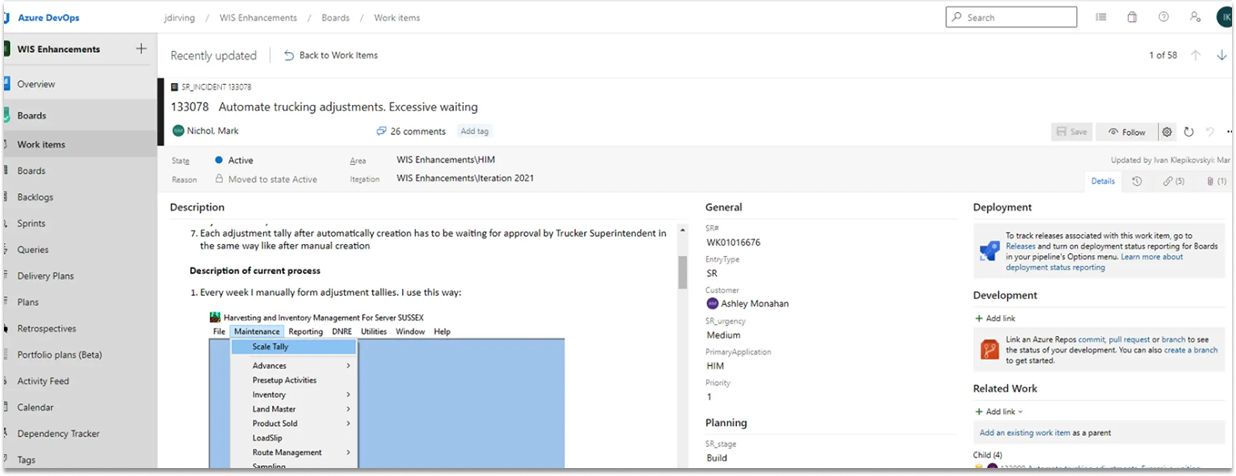Click plus icon next to WIS Enhancements
The width and height of the screenshot is (1236, 476).
[141, 49]
